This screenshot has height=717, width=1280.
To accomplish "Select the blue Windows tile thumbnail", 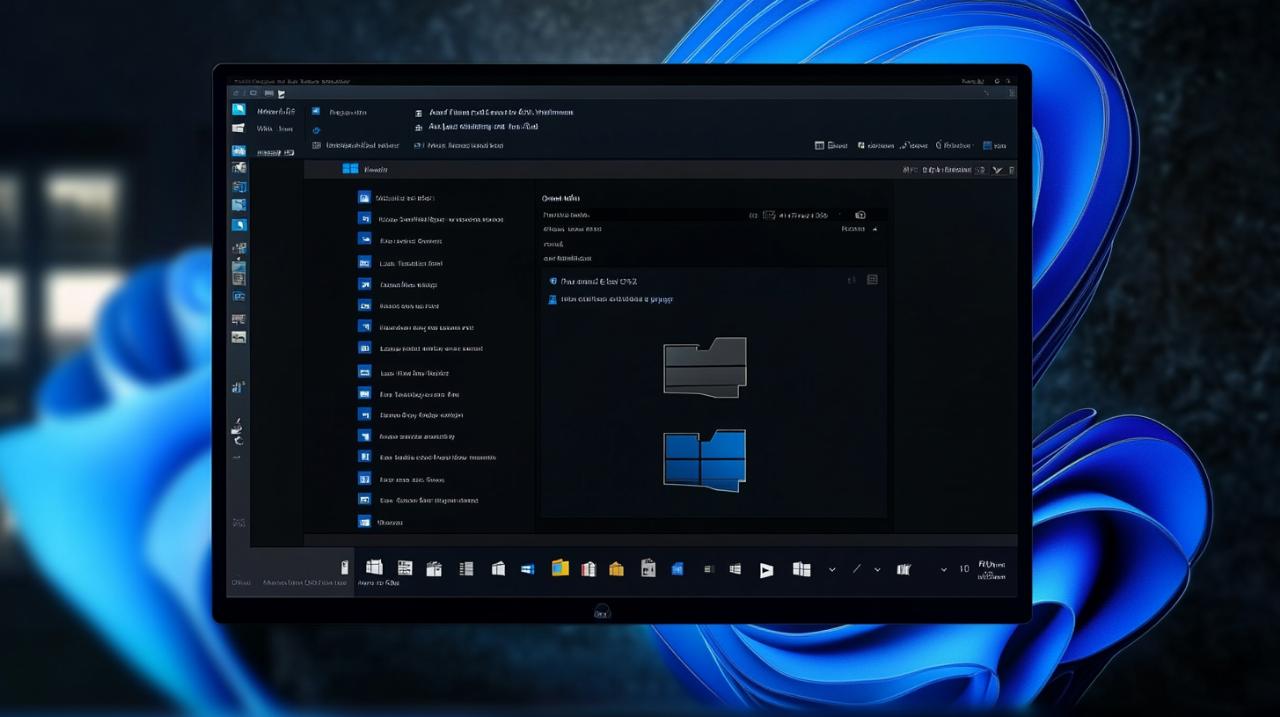I will (705, 460).
